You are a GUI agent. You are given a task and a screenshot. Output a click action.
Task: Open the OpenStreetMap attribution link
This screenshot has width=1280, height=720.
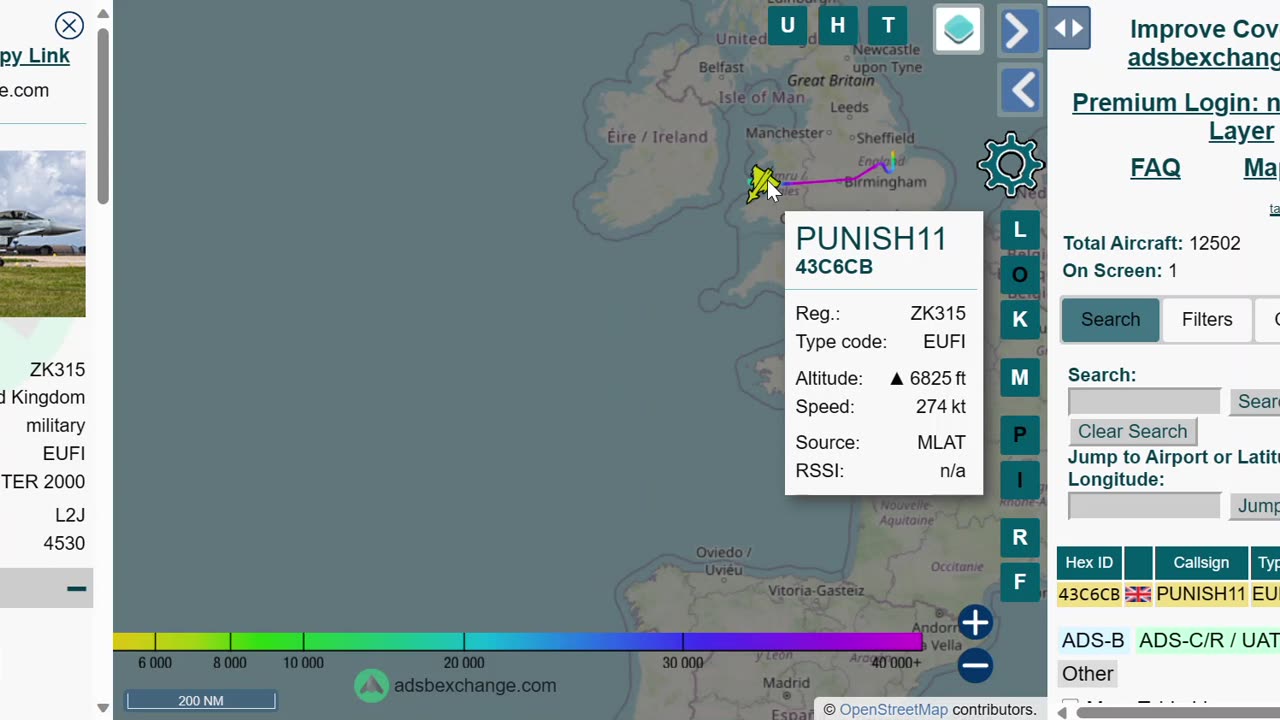[x=893, y=710]
